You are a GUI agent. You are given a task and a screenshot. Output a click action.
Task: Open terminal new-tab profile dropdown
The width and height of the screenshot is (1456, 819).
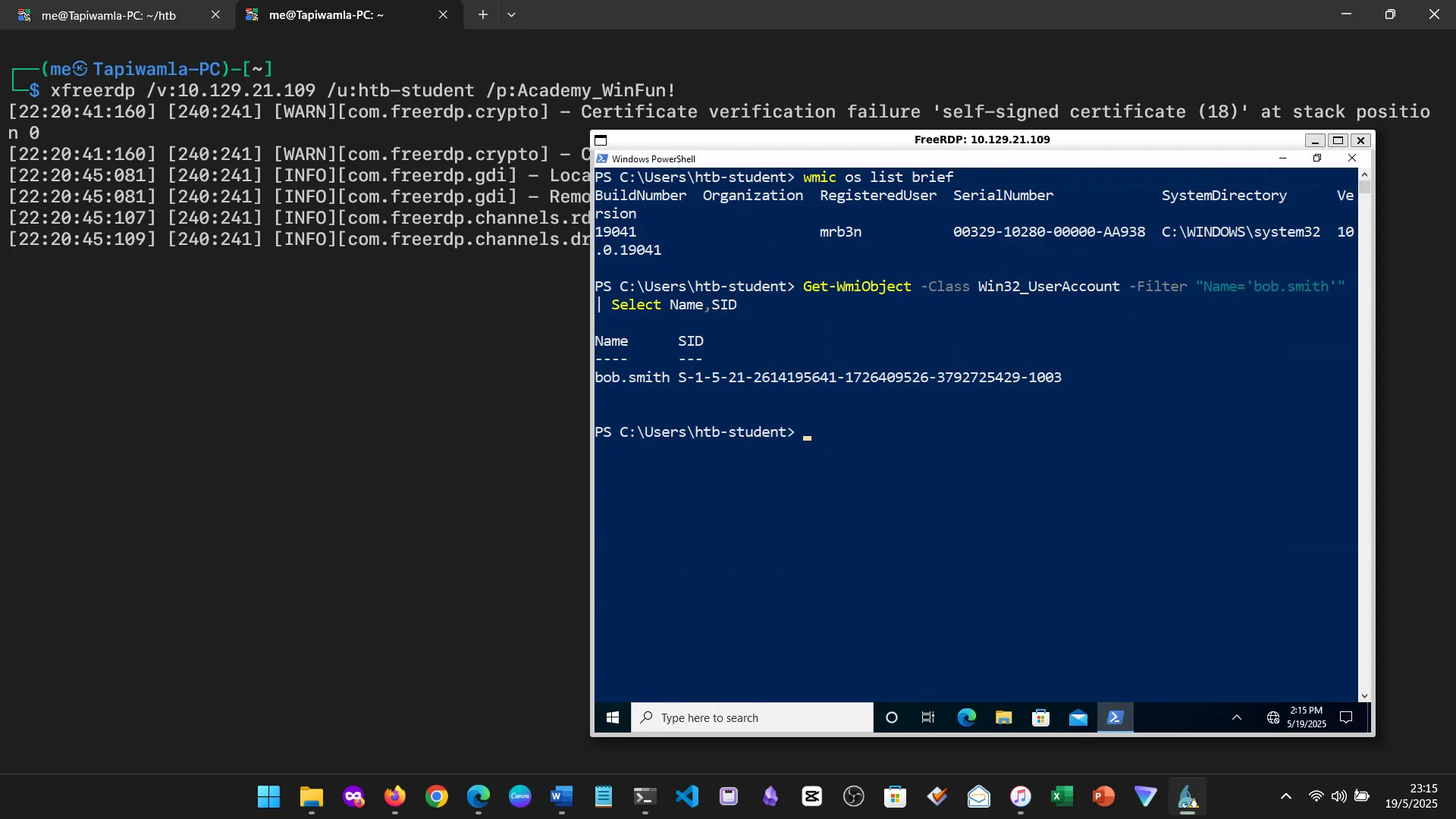(511, 14)
